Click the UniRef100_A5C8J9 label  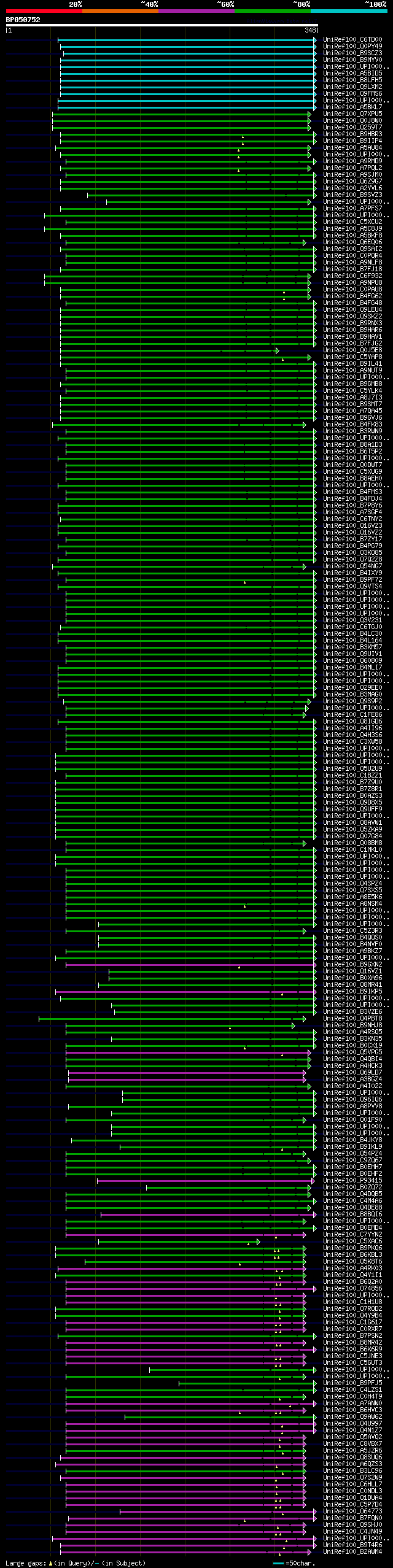click(x=352, y=229)
